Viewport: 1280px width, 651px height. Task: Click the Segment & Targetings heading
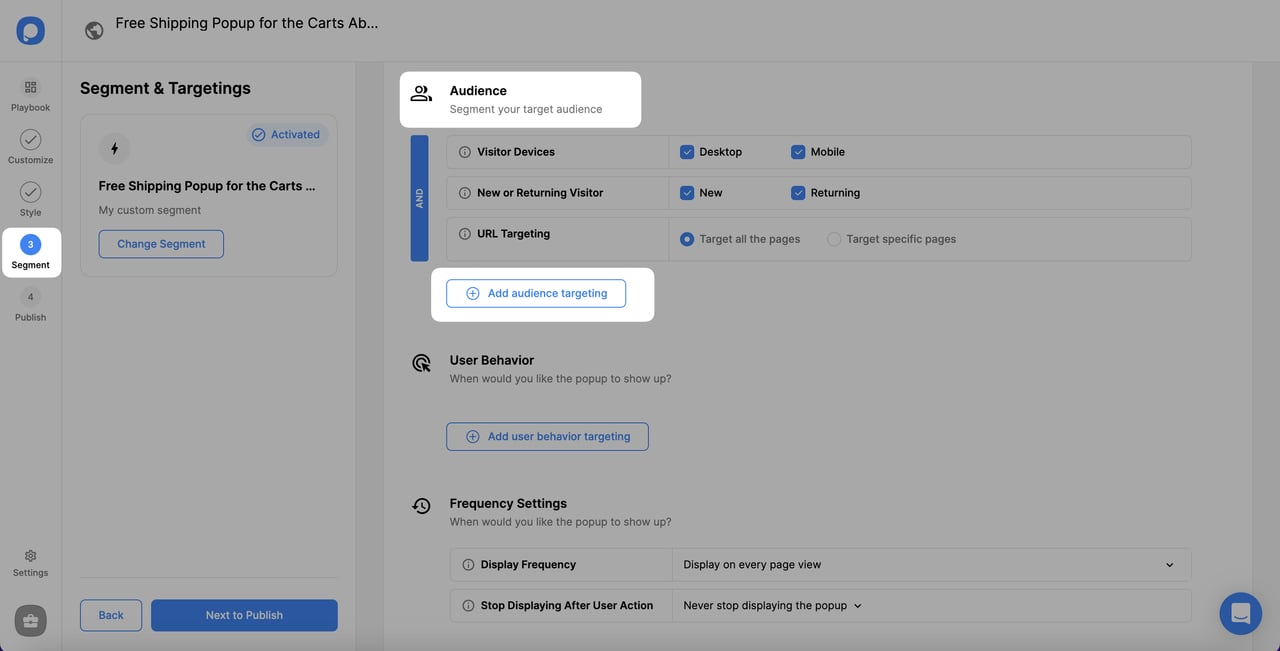point(165,88)
